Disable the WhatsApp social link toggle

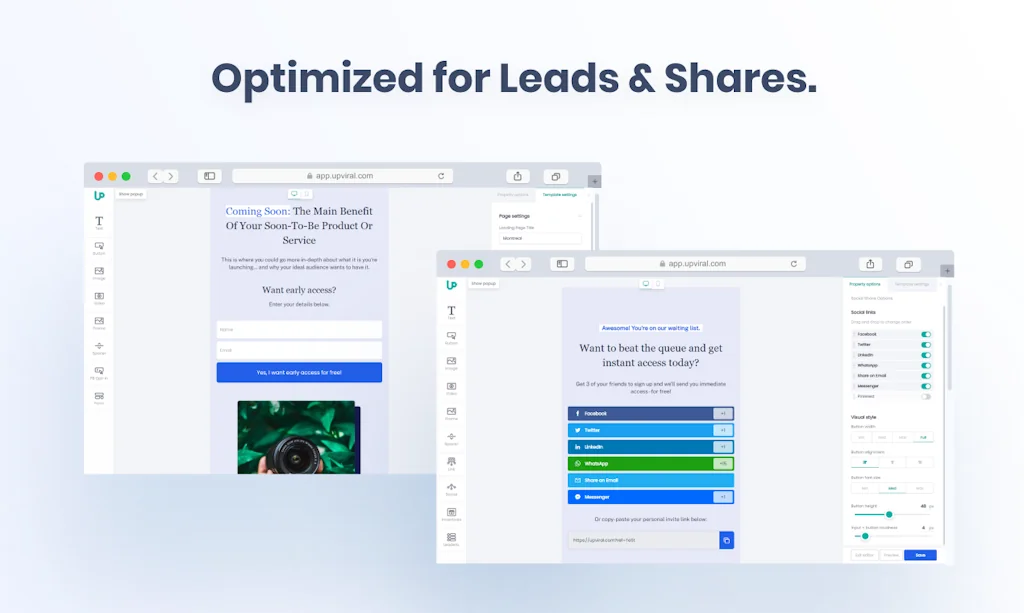coord(925,366)
